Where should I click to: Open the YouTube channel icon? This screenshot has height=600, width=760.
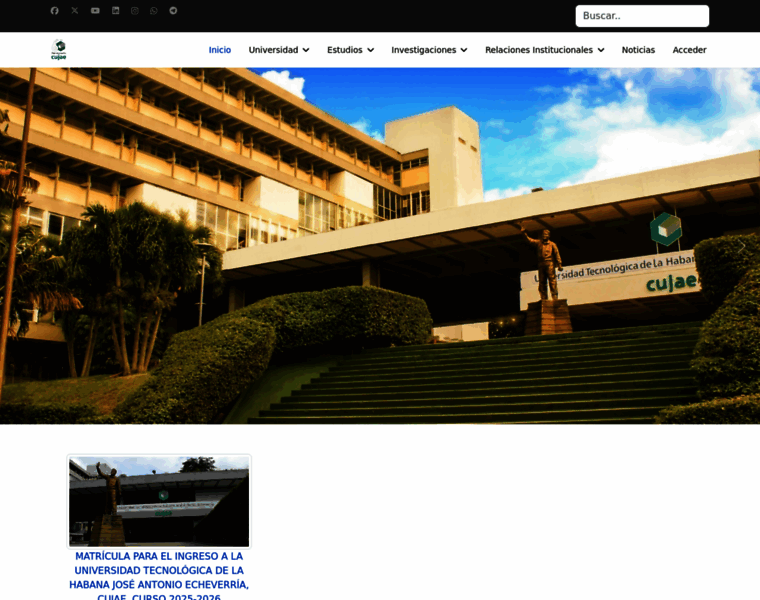(x=95, y=11)
